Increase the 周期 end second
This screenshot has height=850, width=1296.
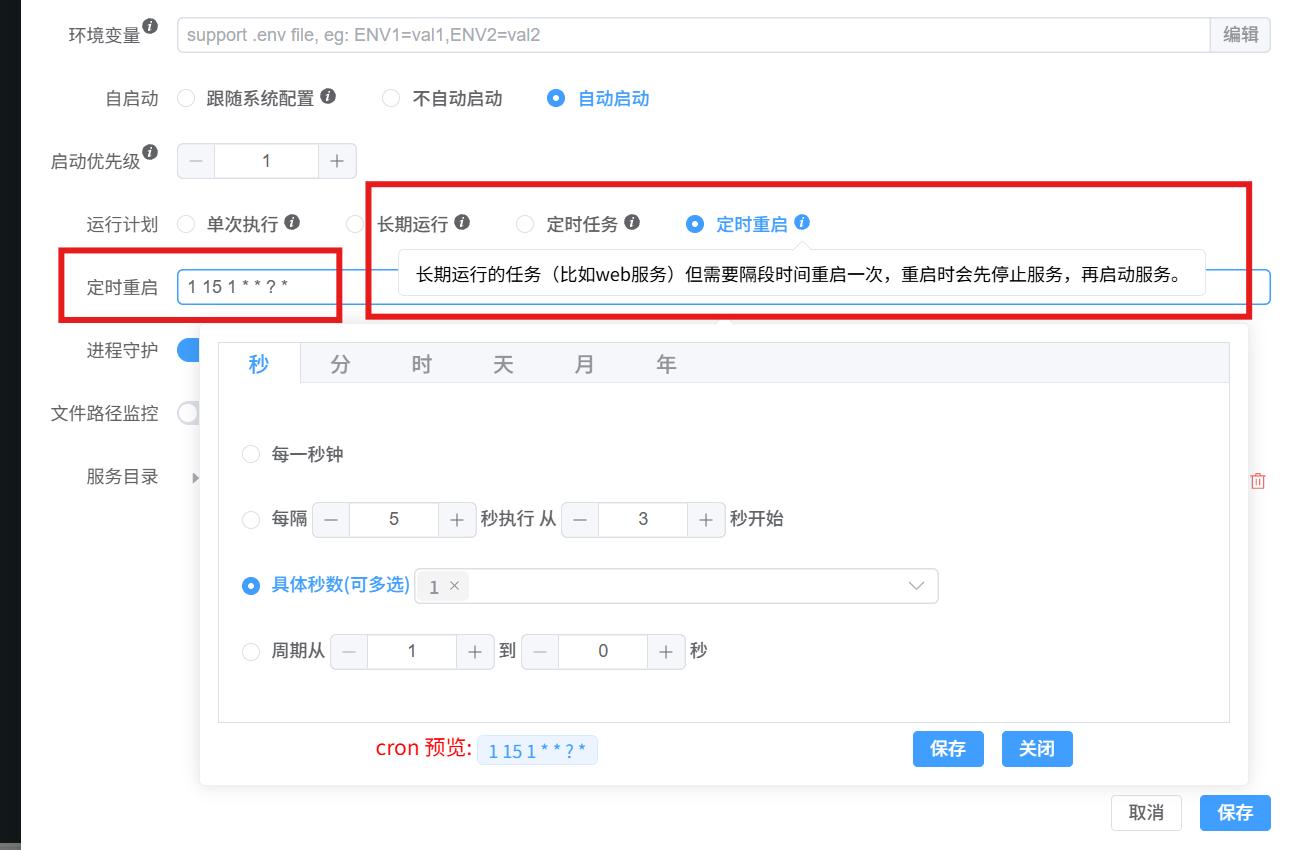pos(666,652)
